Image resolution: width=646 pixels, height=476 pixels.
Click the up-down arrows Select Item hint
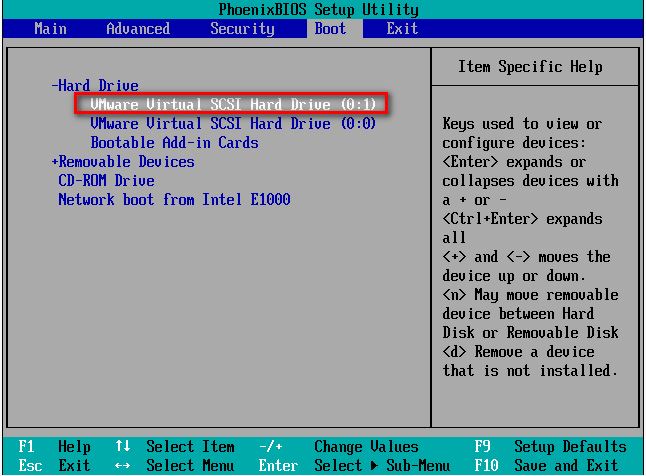(x=175, y=446)
